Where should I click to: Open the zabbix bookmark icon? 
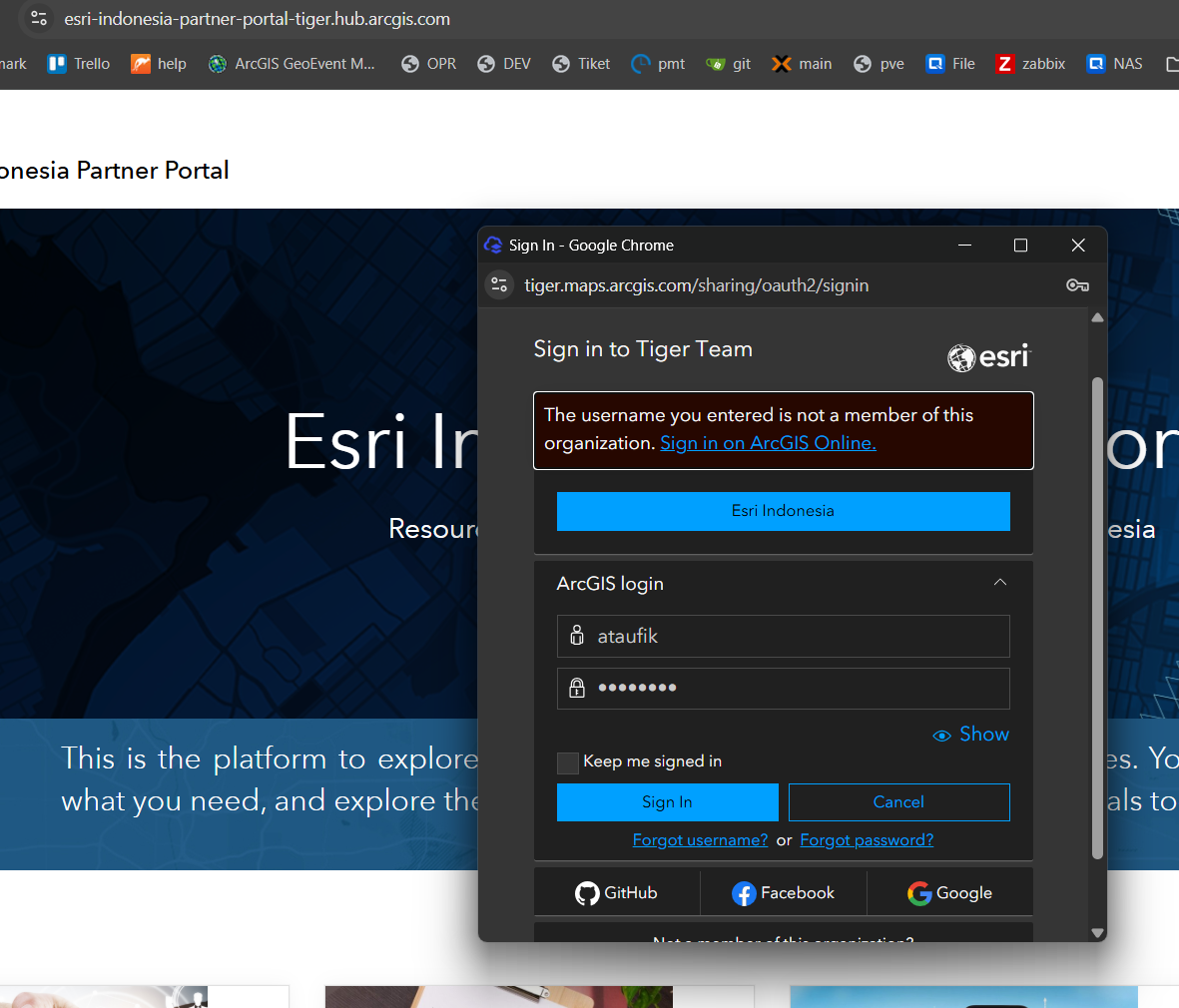click(1004, 64)
